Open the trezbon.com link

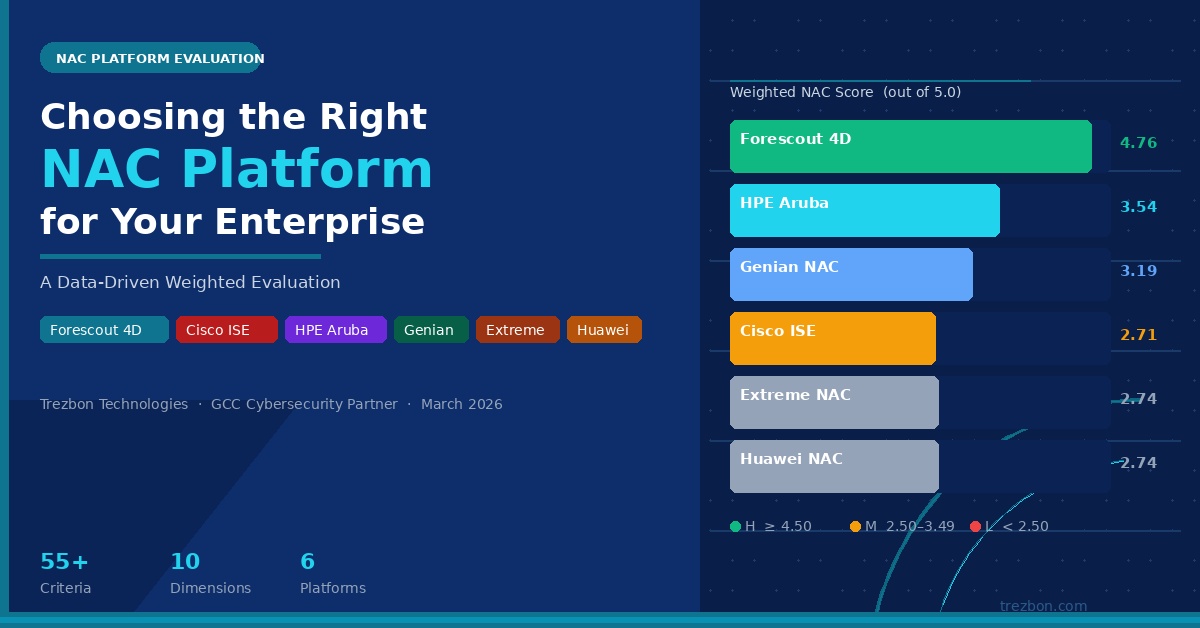[x=1043, y=606]
